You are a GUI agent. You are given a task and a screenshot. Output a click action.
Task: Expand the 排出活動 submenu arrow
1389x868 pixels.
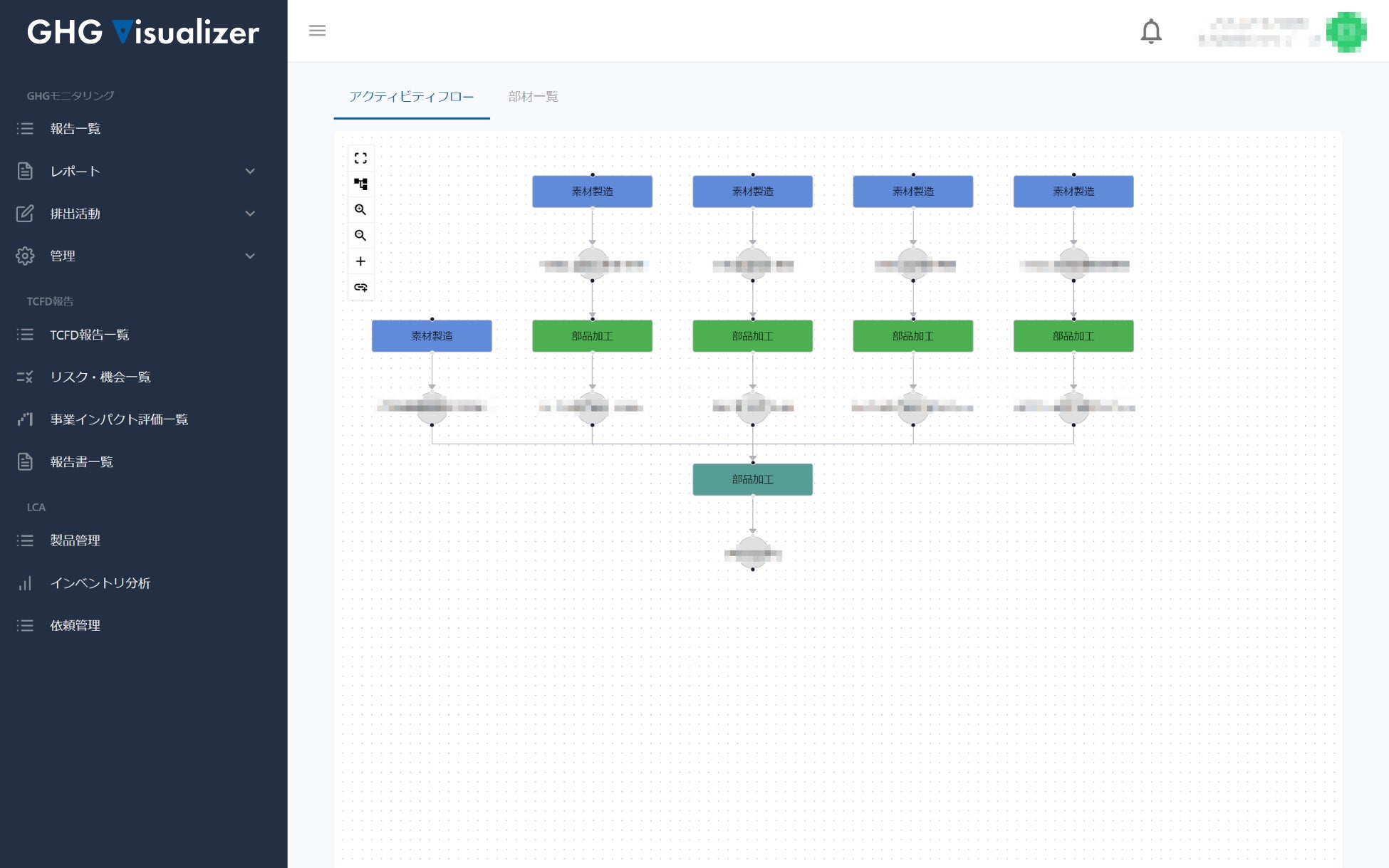click(250, 214)
